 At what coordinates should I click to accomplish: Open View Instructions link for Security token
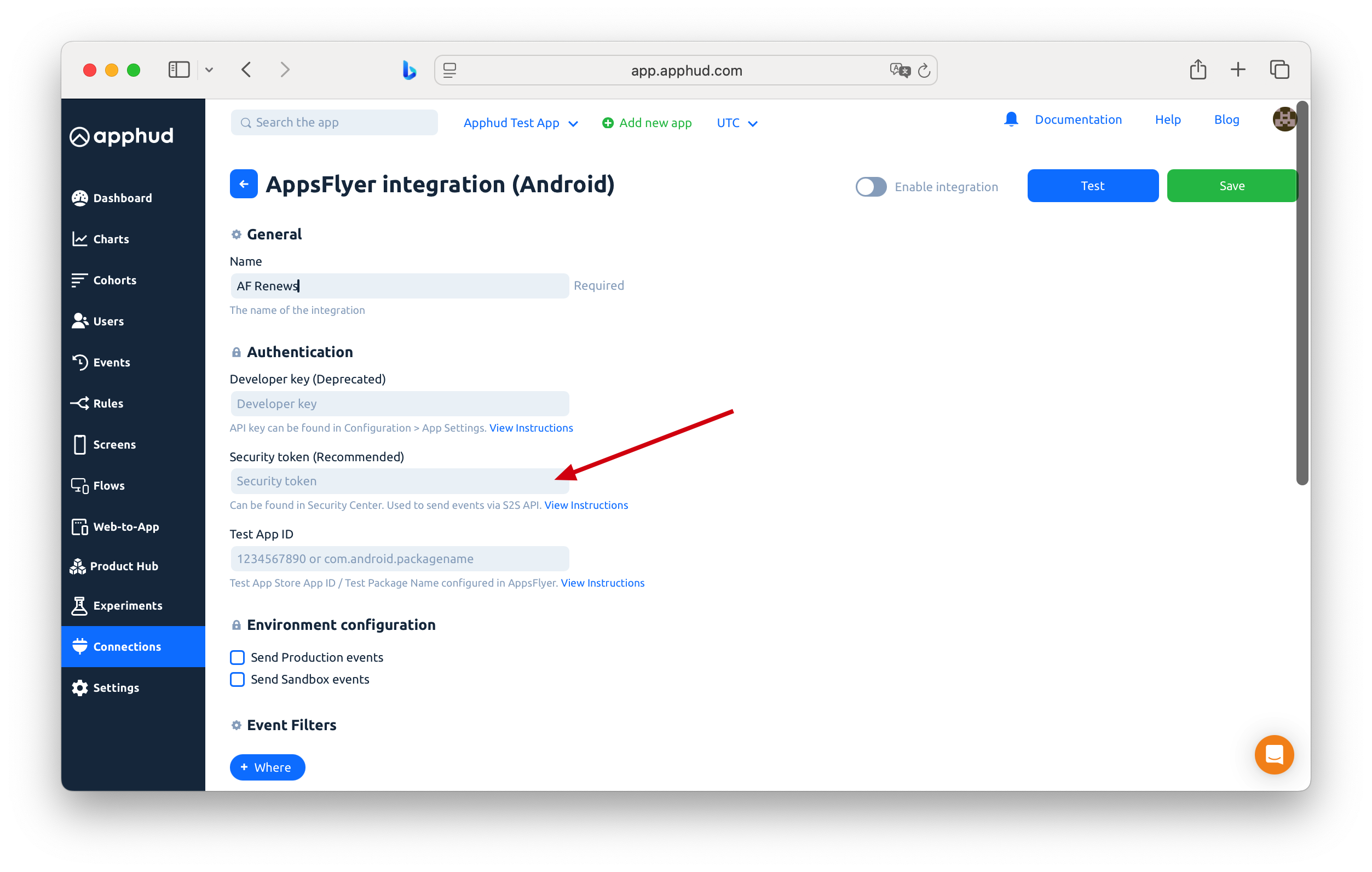coord(586,505)
